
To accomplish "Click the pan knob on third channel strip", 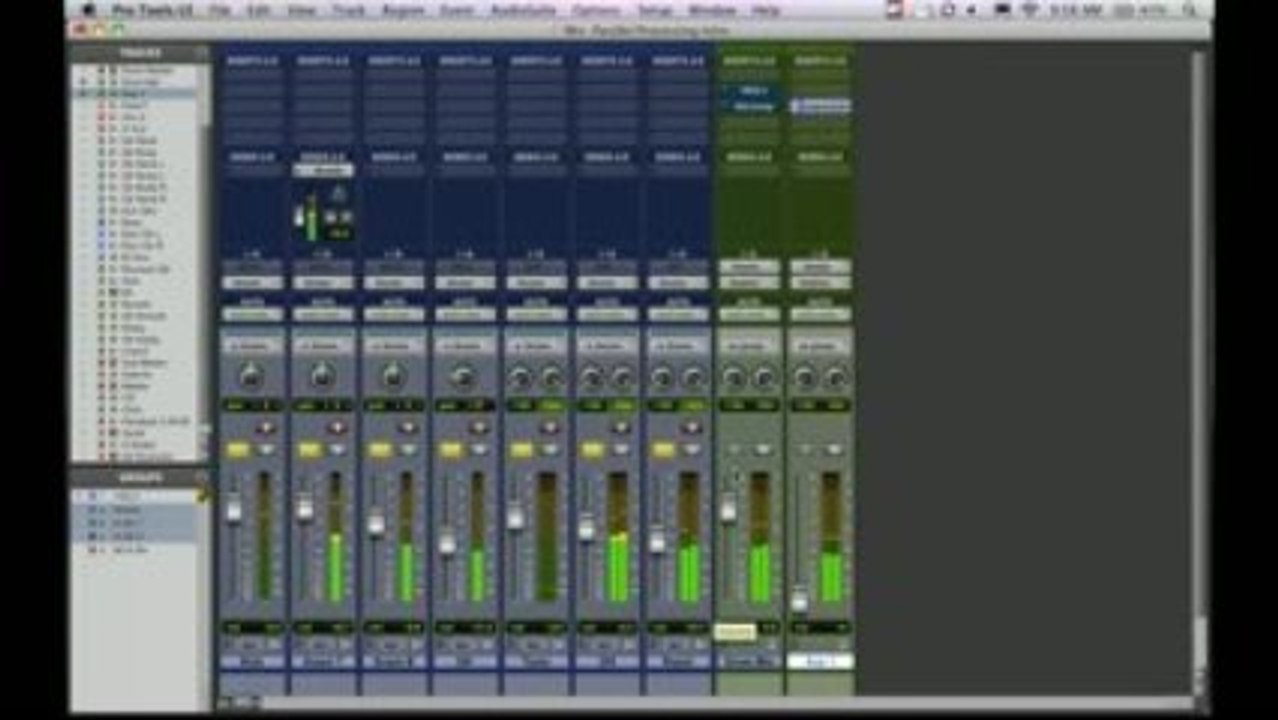I will (x=393, y=377).
